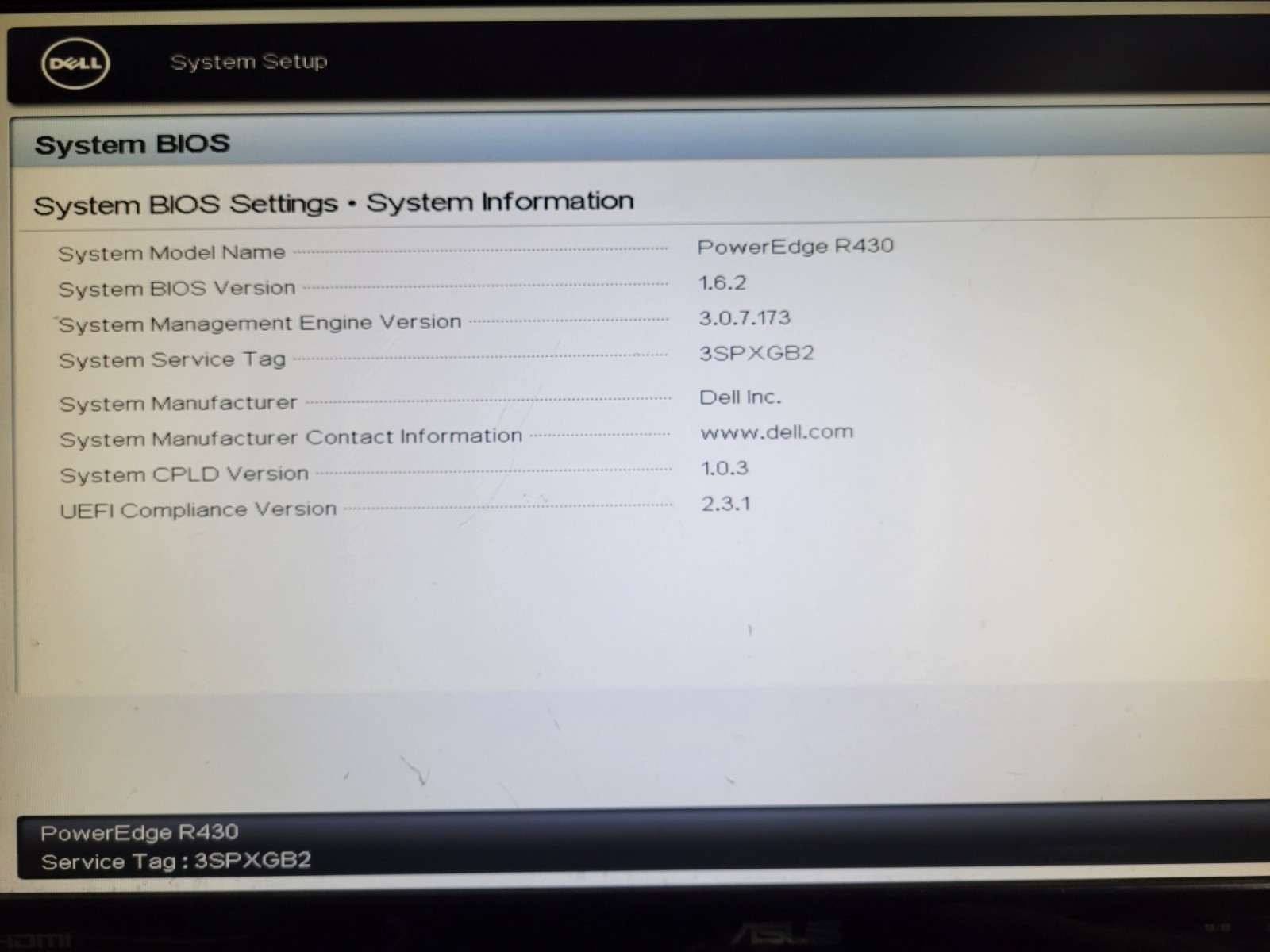Click the service tag value '3SPXGB2' in list
This screenshot has width=1270, height=952.
756,353
